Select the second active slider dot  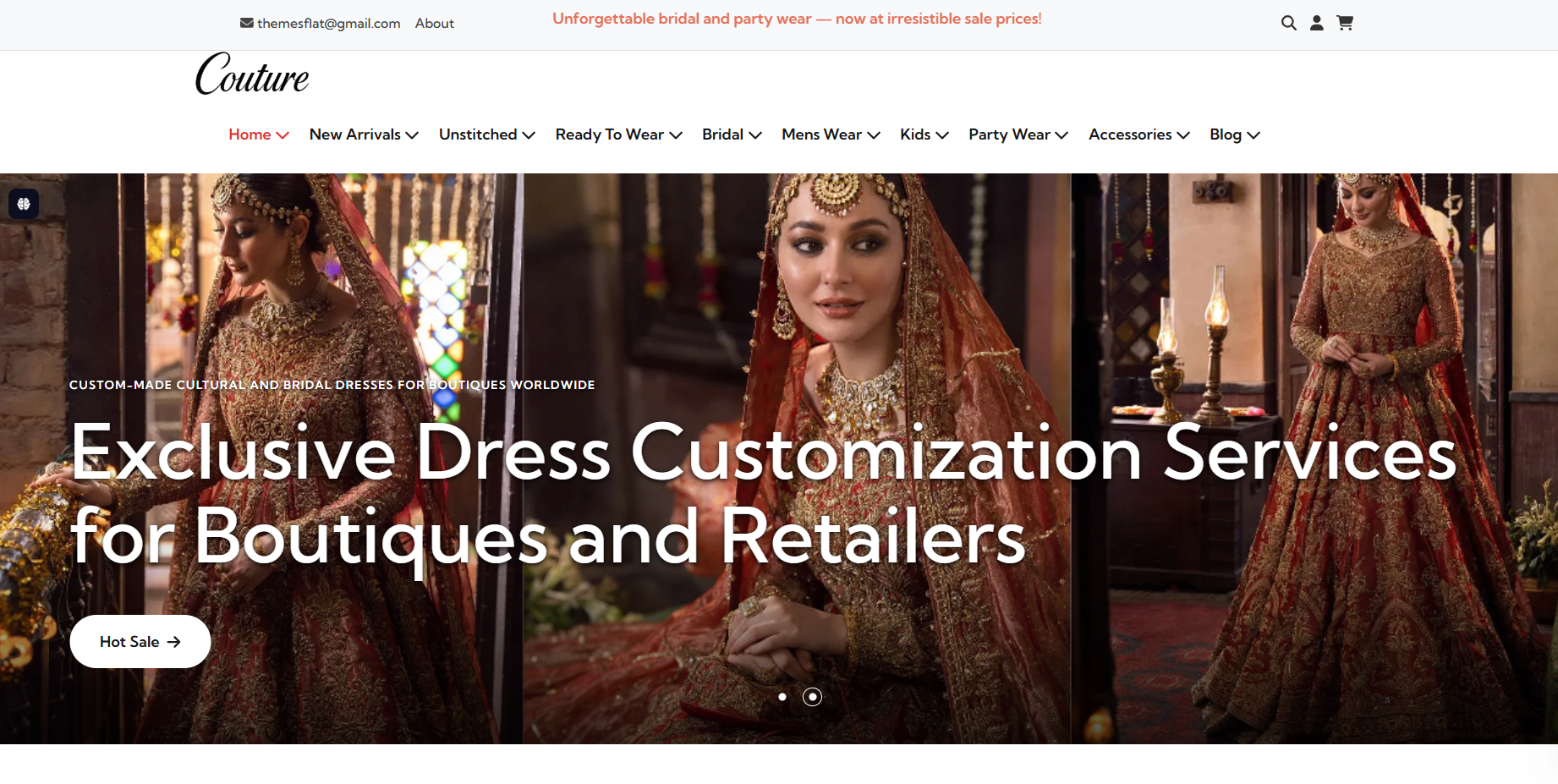(812, 697)
